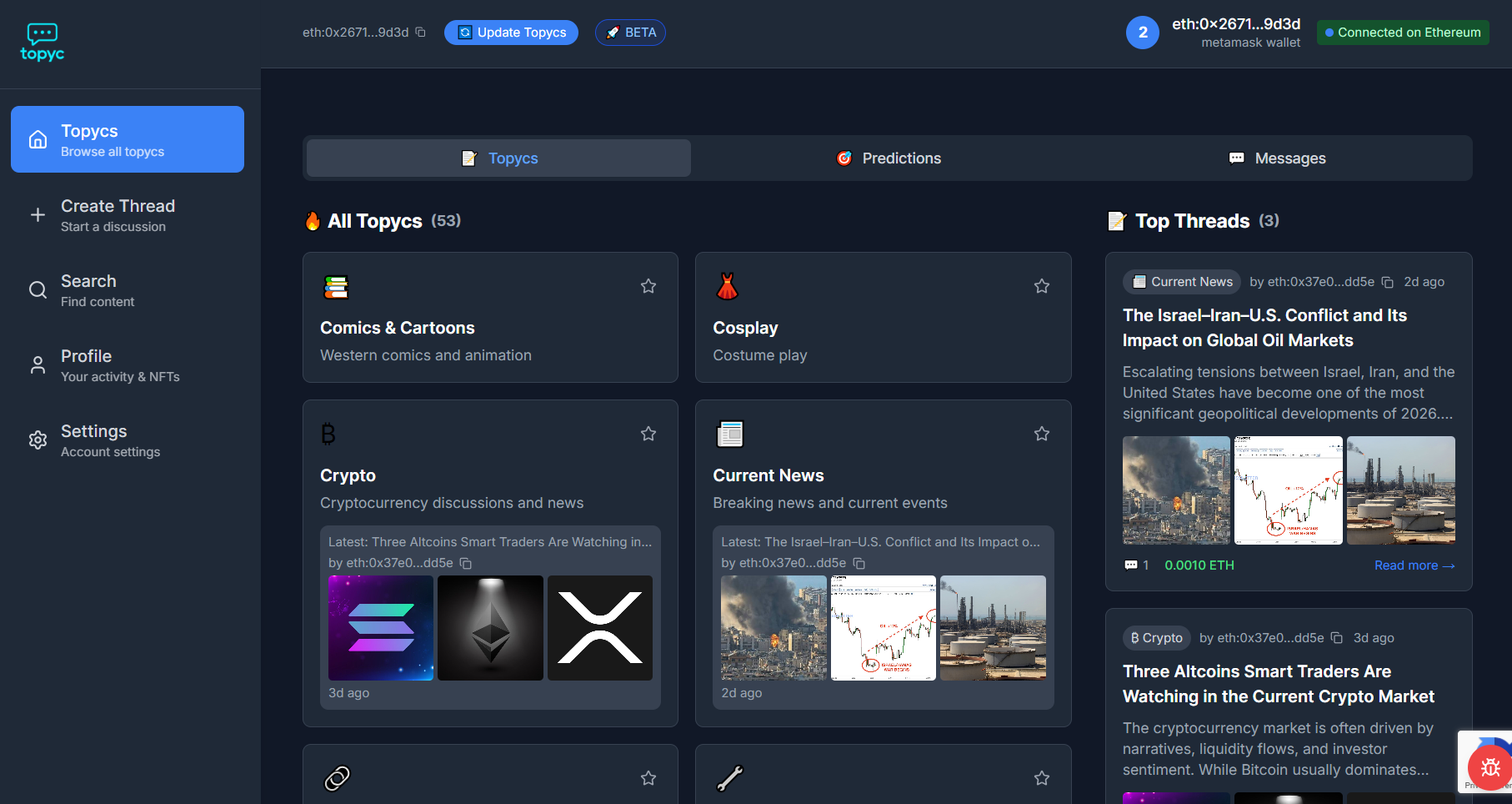Screen dimensions: 1512x804
Task: Copy wallet address in the top bar
Action: tap(421, 33)
